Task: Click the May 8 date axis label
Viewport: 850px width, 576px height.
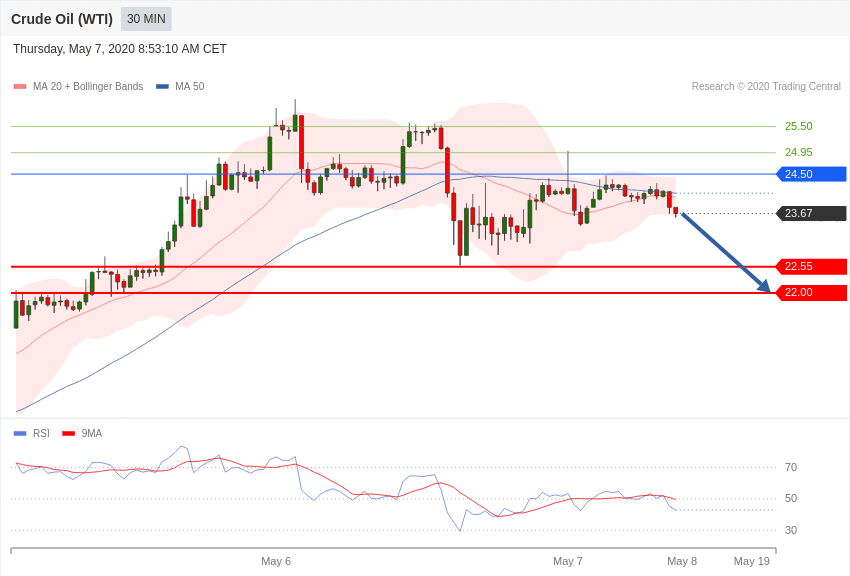Action: click(x=682, y=561)
